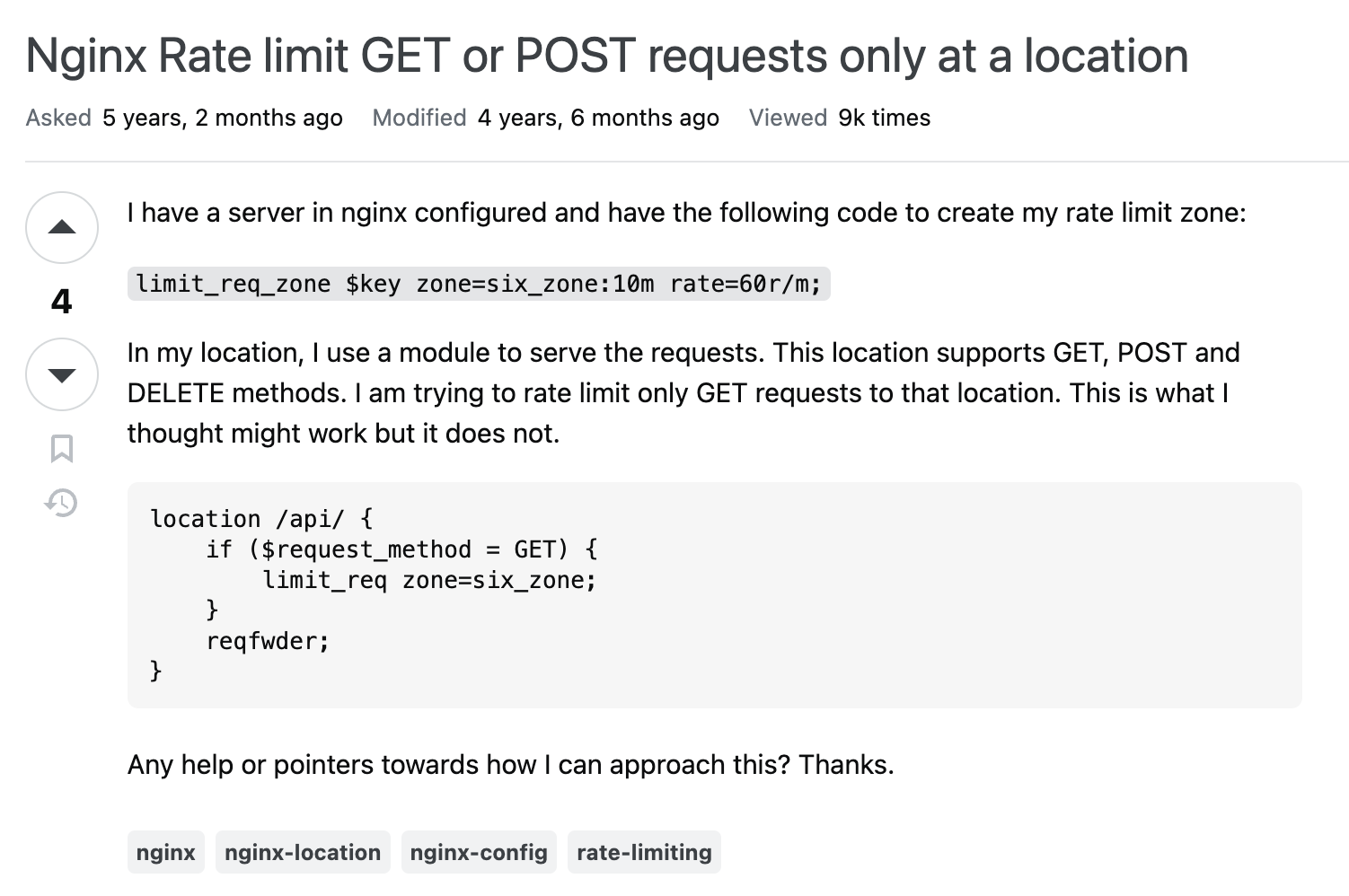
Task: Open the post activity timeline icon
Action: pyautogui.click(x=61, y=502)
